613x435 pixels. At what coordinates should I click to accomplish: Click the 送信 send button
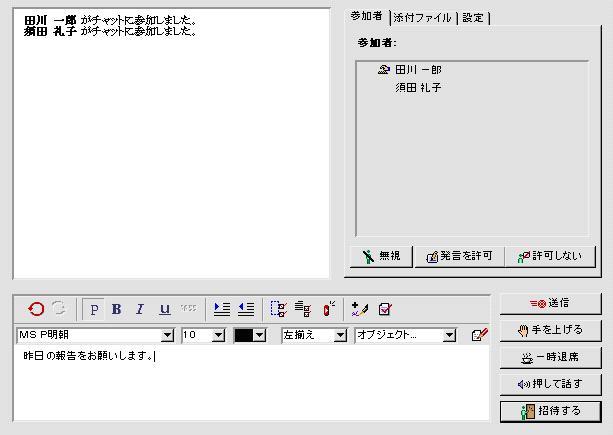point(549,303)
